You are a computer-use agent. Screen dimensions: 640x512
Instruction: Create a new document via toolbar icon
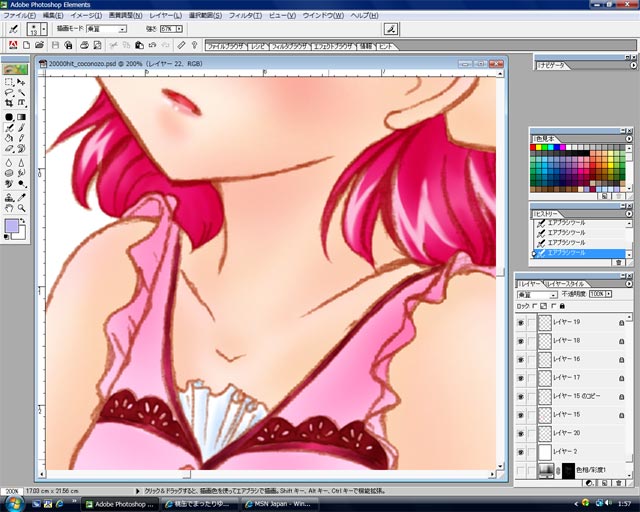[27, 45]
